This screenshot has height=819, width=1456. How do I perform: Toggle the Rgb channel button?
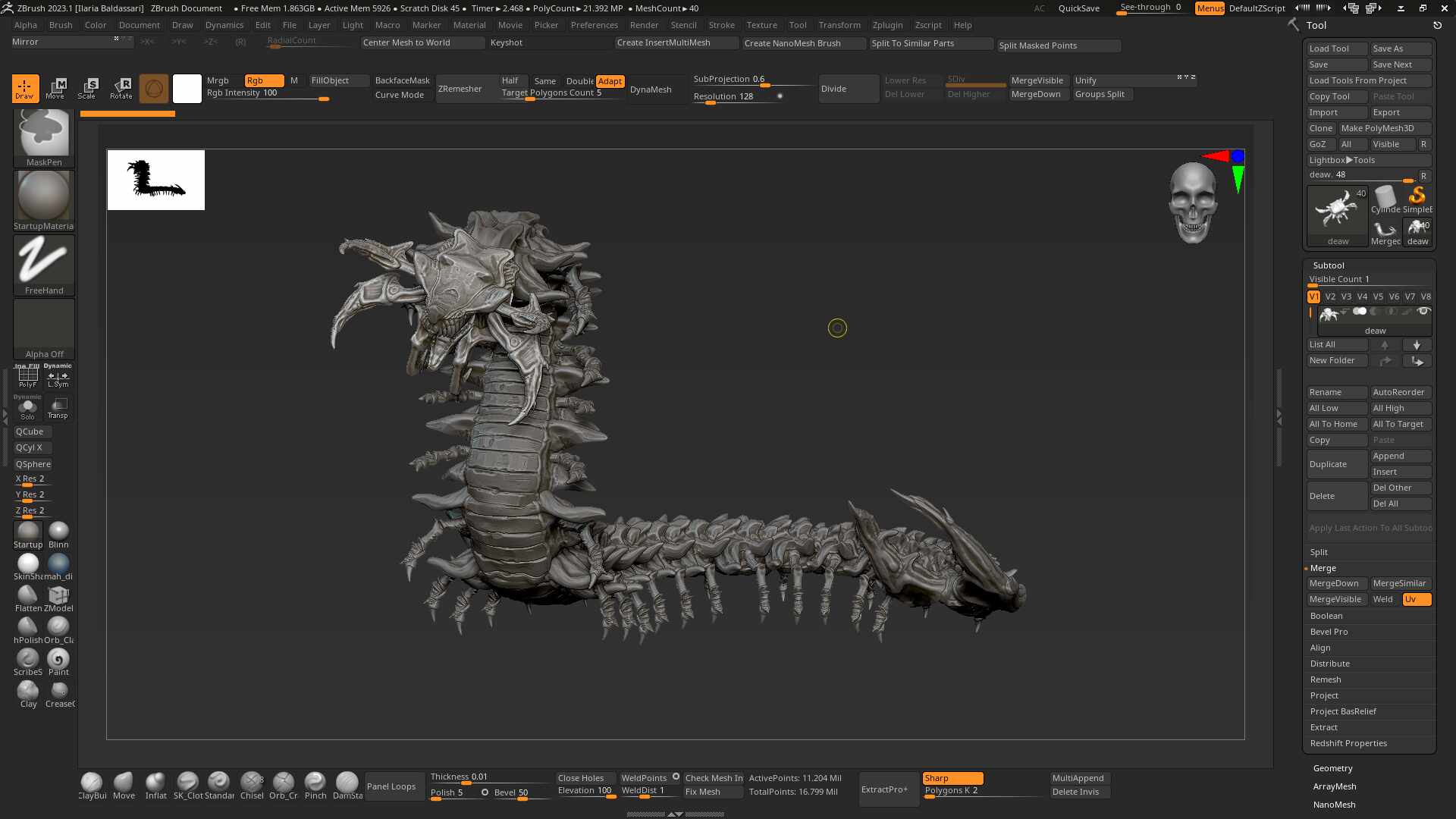[264, 80]
